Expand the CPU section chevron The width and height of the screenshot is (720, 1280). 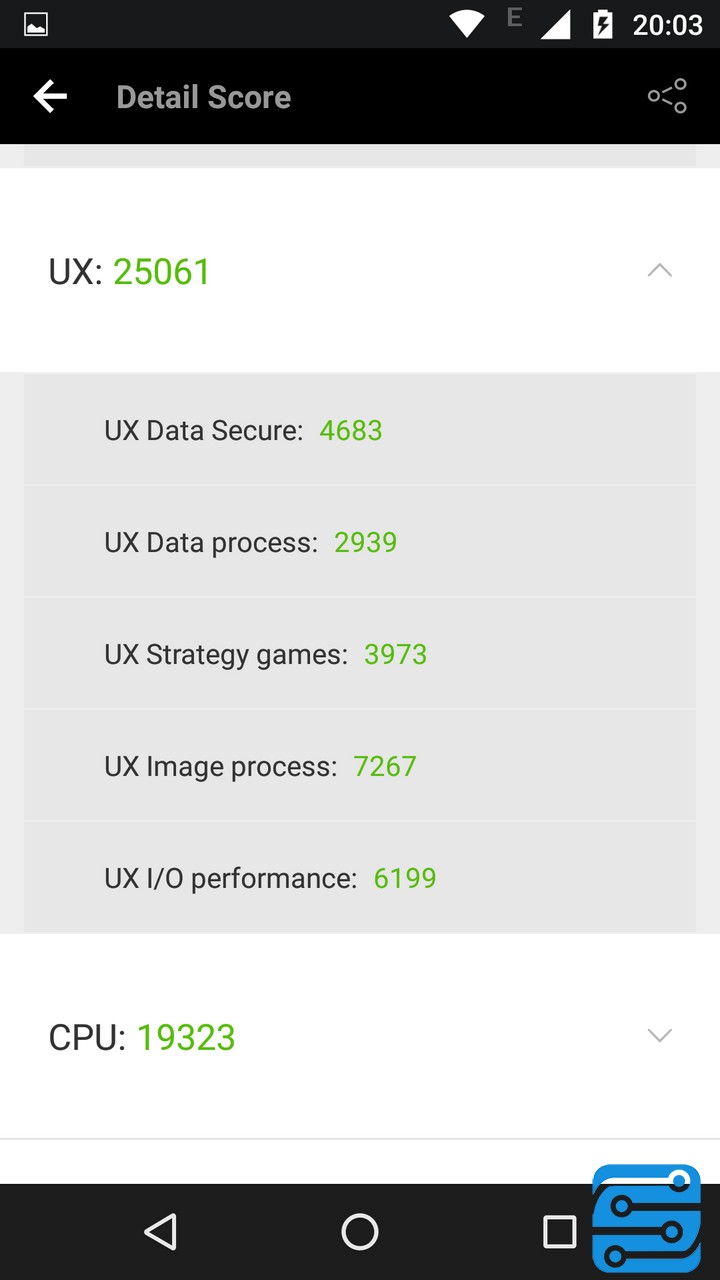[x=660, y=1035]
